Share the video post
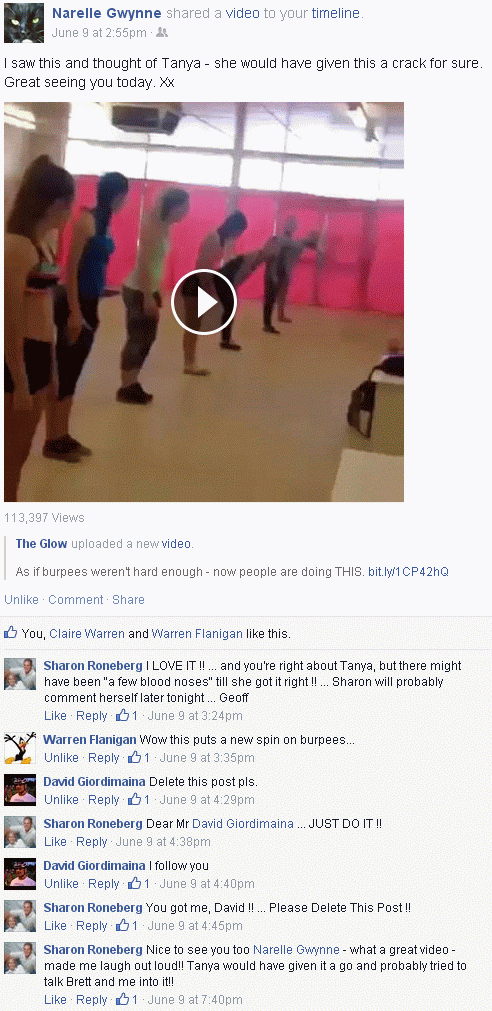 128,600
